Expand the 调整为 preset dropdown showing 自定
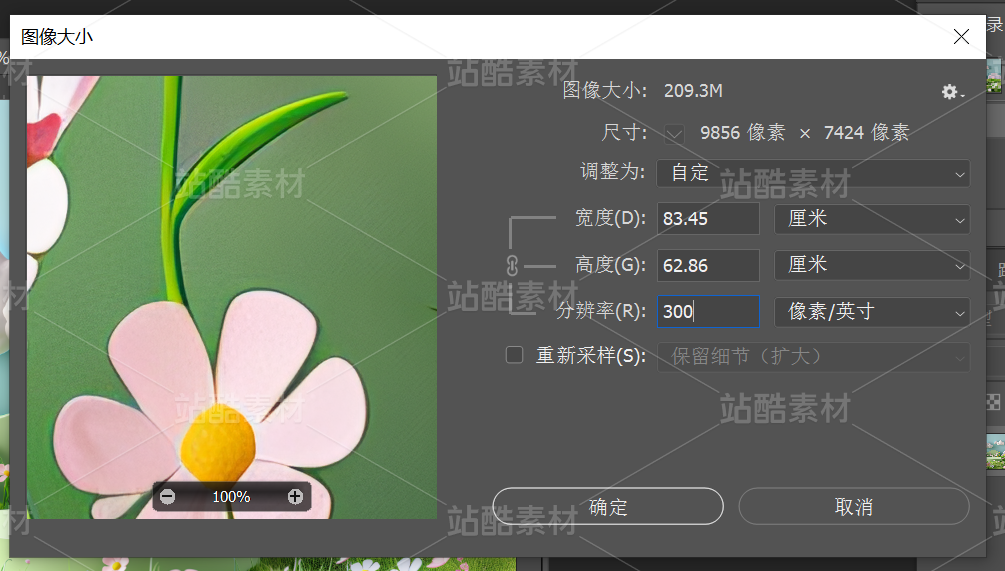The image size is (1005, 571). pos(813,173)
